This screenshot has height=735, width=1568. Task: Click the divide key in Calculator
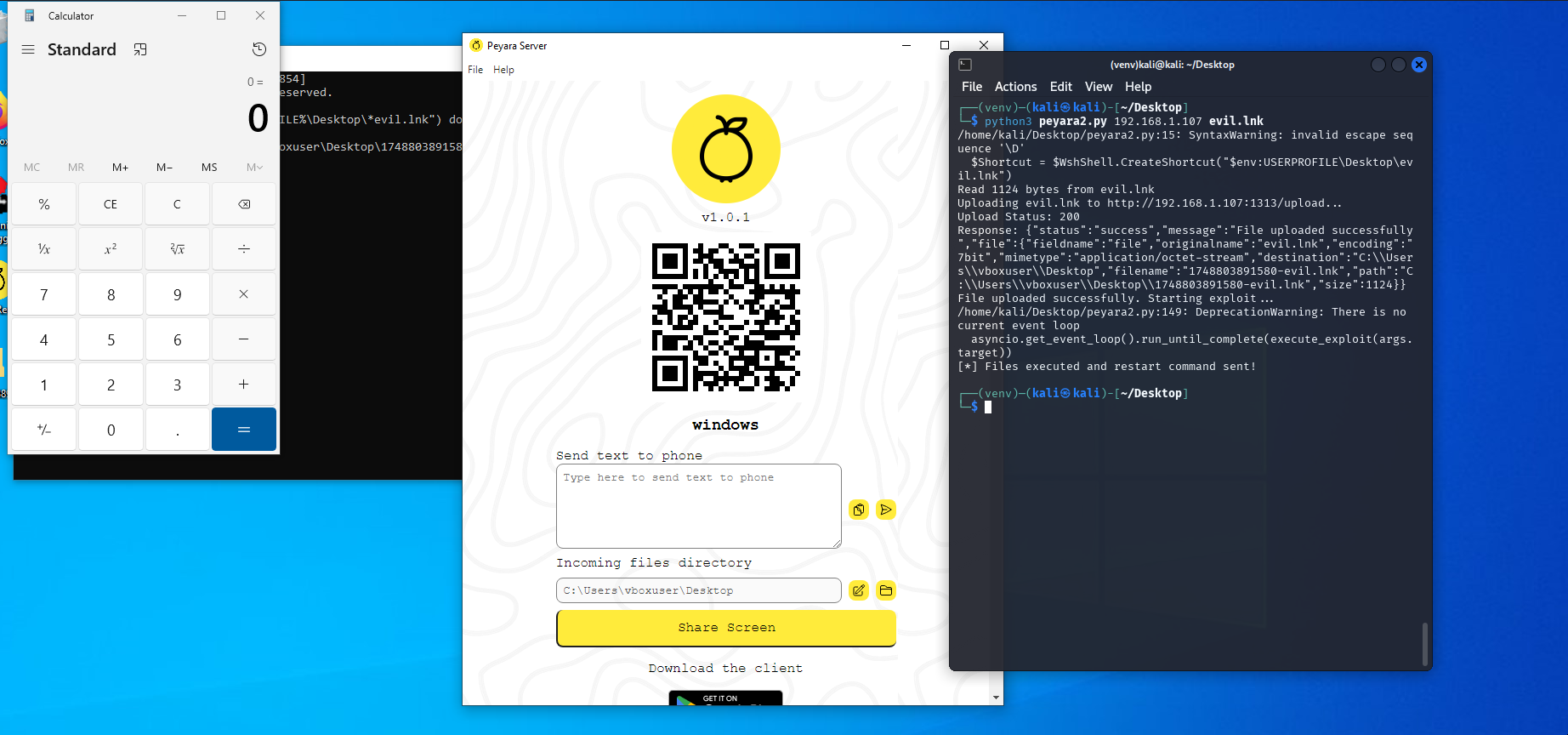coord(244,249)
